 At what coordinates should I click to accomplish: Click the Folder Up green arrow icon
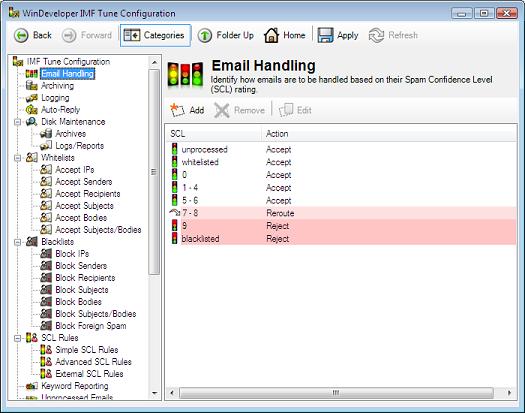[x=205, y=36]
